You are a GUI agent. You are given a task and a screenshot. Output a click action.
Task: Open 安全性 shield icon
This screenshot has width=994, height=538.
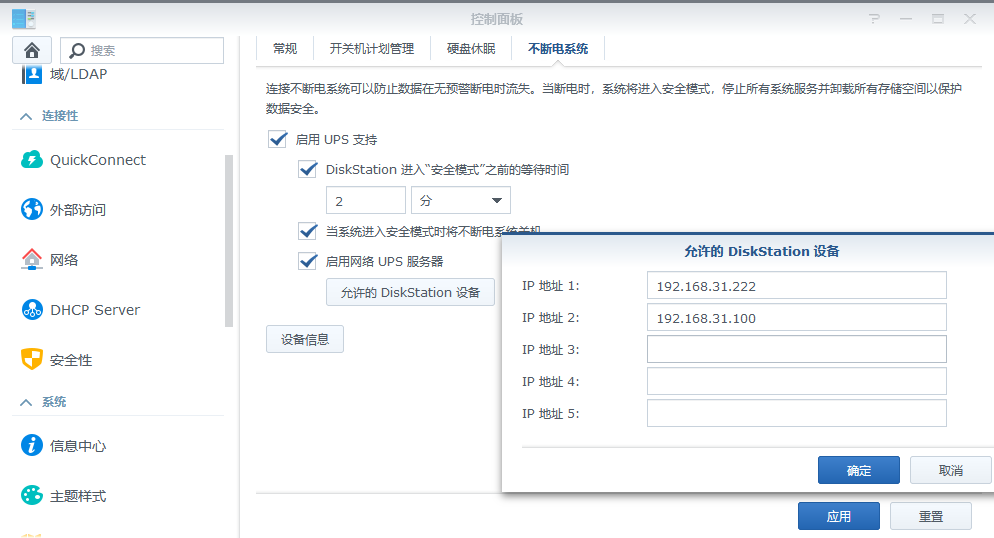click(32, 359)
